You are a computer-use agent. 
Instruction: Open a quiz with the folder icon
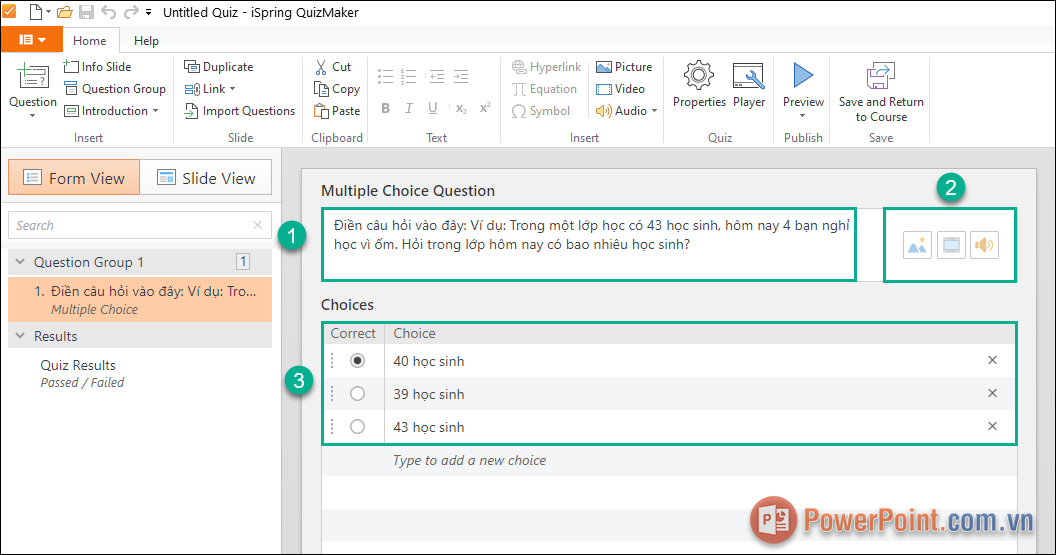pos(65,12)
